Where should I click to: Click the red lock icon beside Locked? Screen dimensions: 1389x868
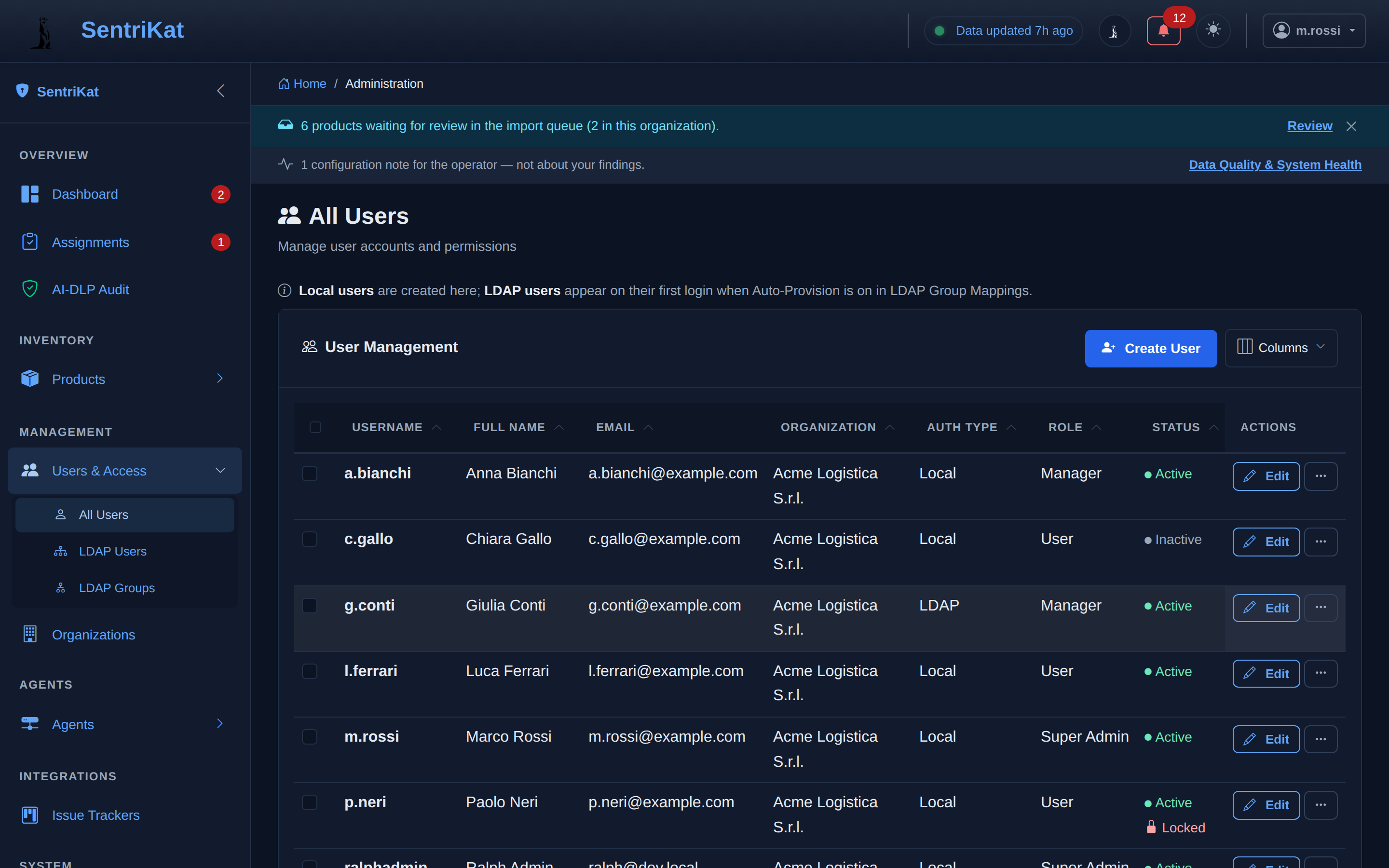click(x=1151, y=827)
